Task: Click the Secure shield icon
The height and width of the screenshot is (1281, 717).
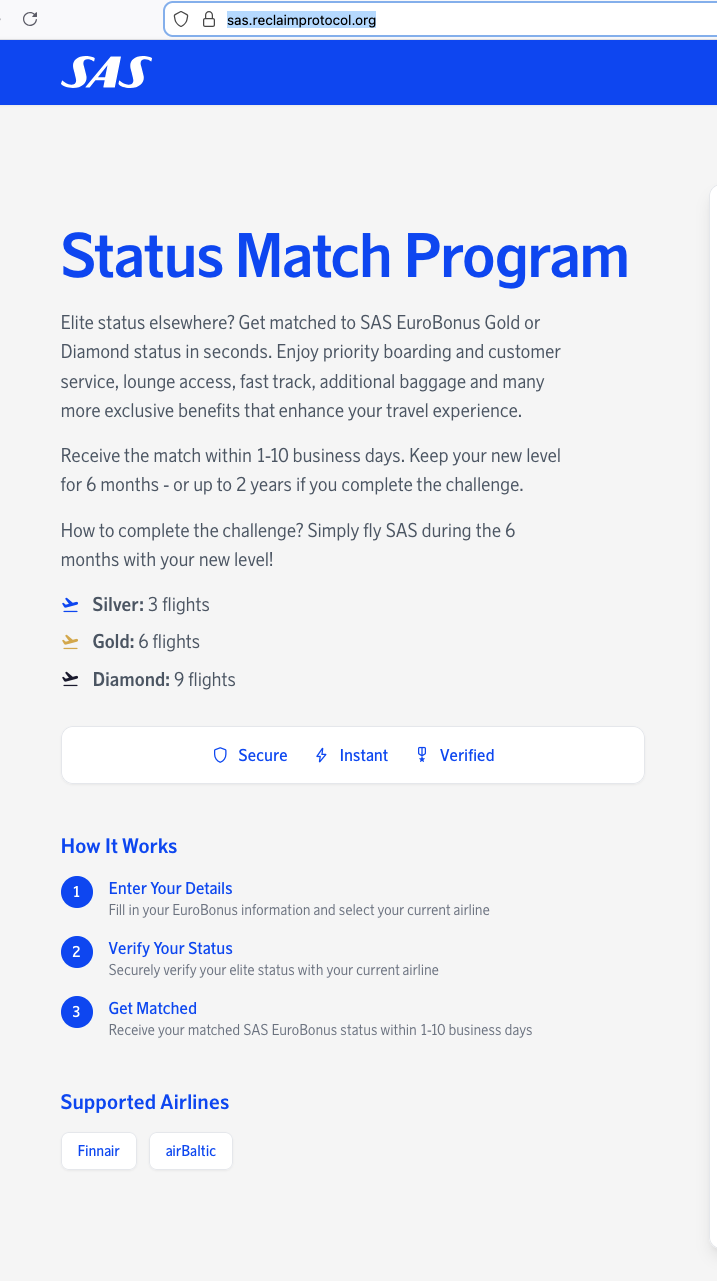Action: (221, 756)
